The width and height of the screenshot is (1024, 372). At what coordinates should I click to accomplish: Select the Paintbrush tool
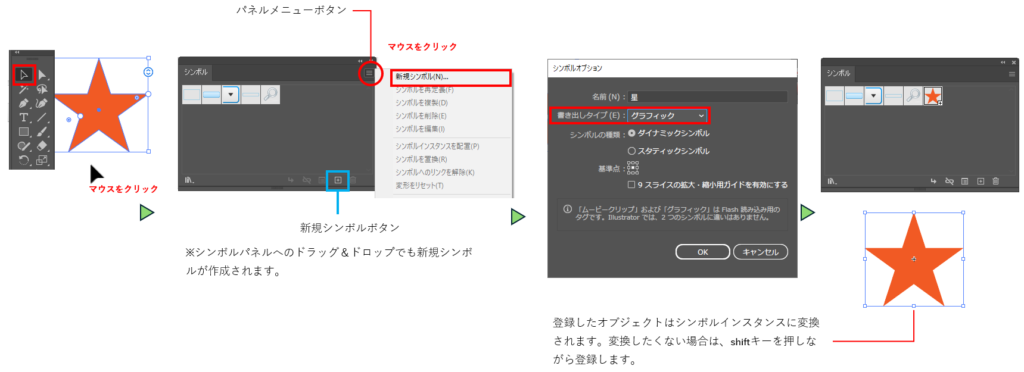click(x=42, y=132)
